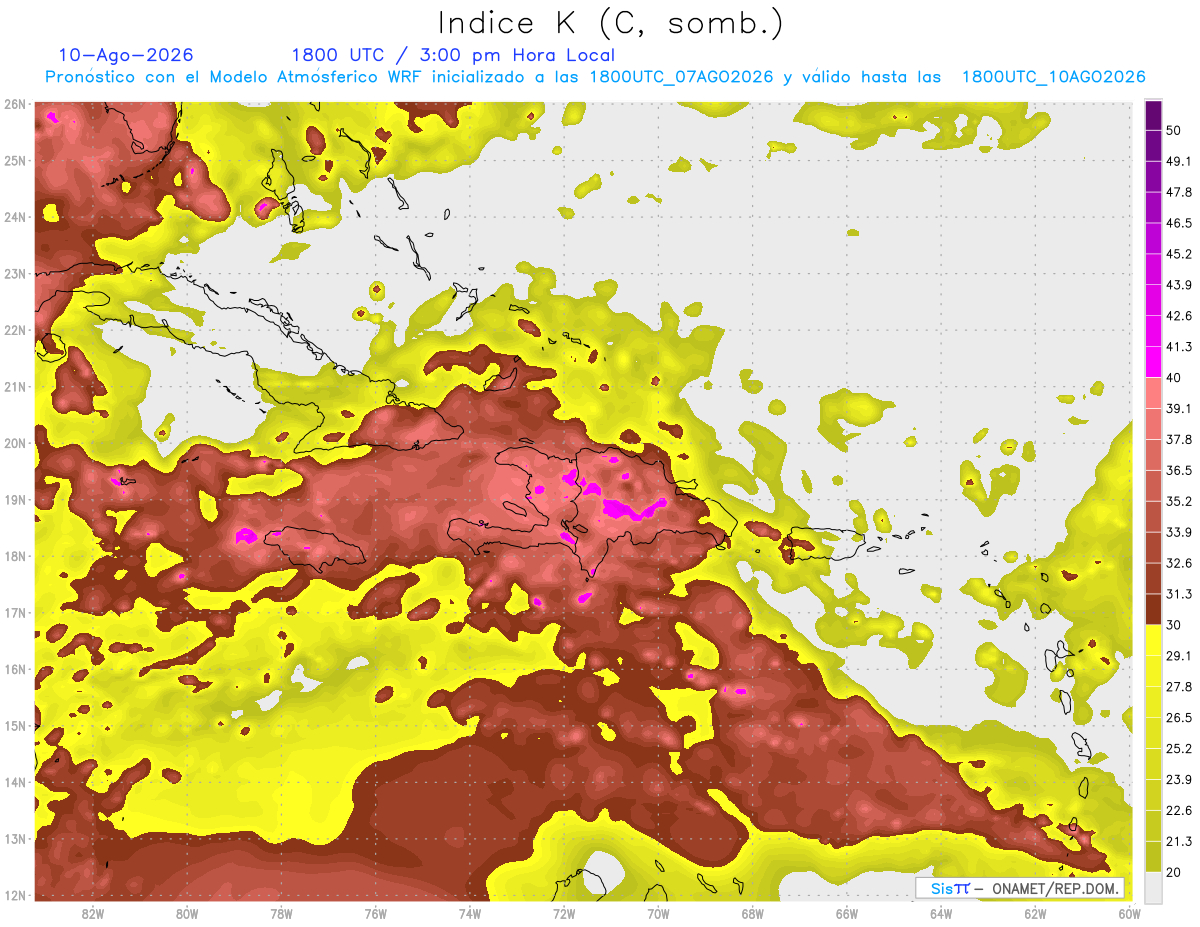Click the latitude label "15N"

pos(15,726)
